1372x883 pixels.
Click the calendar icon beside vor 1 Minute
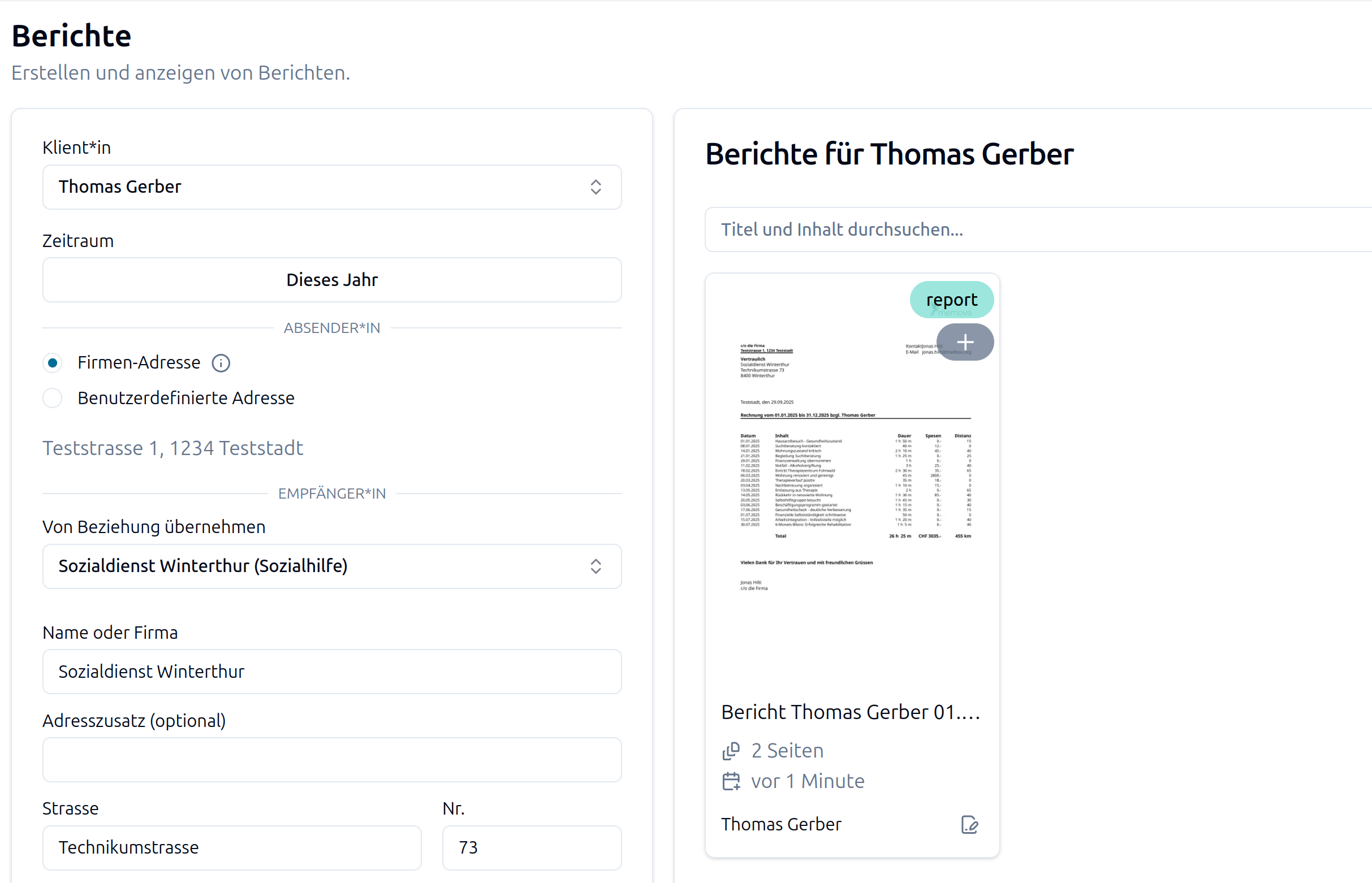pos(731,781)
